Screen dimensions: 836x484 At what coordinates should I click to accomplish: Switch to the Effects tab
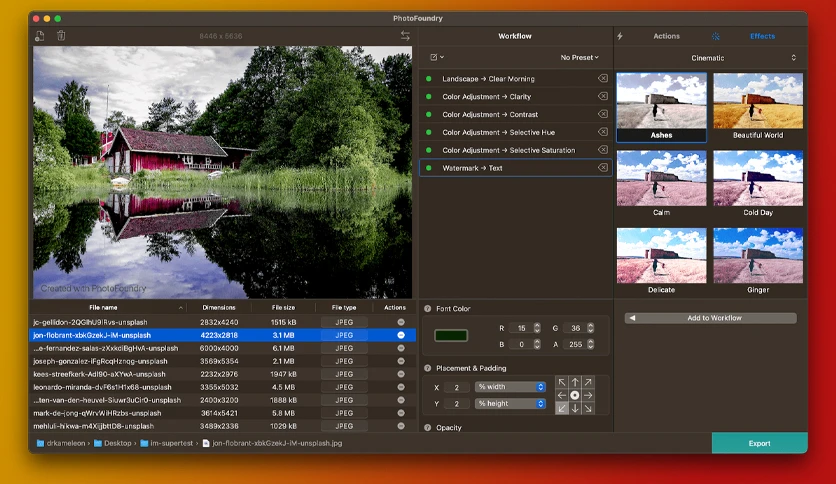pyautogui.click(x=762, y=36)
